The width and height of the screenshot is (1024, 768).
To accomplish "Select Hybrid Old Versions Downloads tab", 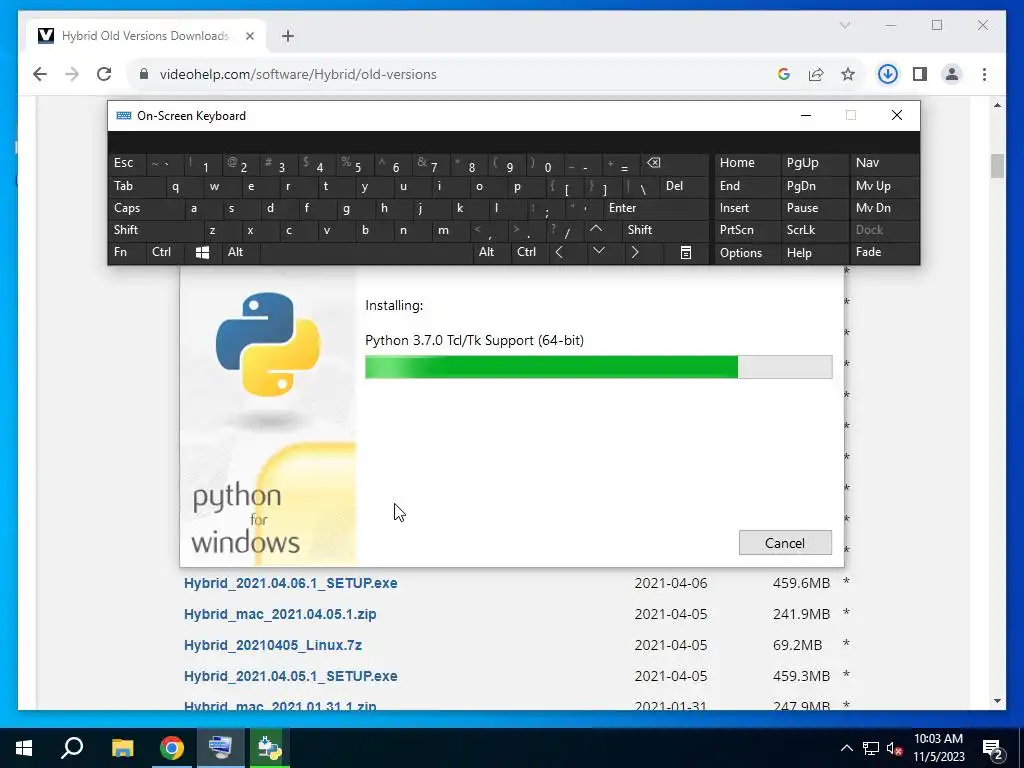I will [x=146, y=36].
